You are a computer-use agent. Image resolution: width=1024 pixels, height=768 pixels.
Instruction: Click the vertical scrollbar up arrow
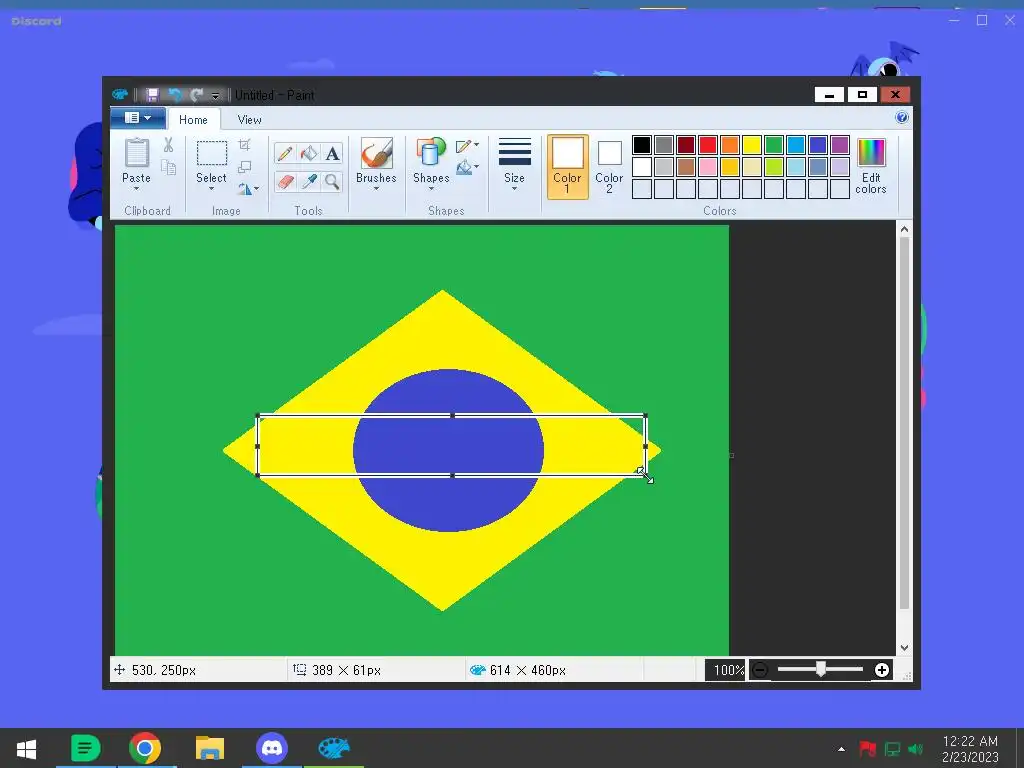tap(904, 229)
